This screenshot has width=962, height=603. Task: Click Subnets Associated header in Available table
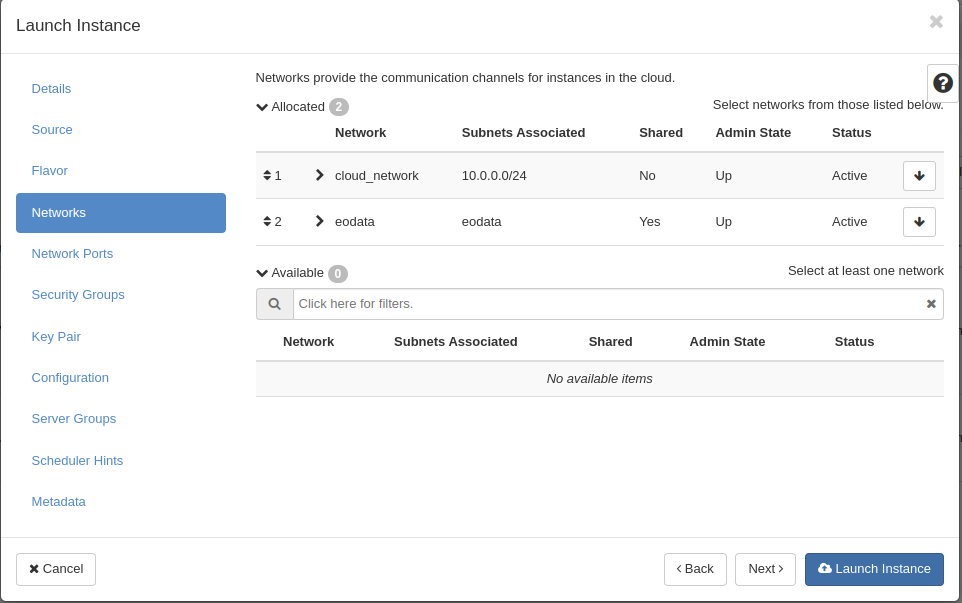point(455,342)
